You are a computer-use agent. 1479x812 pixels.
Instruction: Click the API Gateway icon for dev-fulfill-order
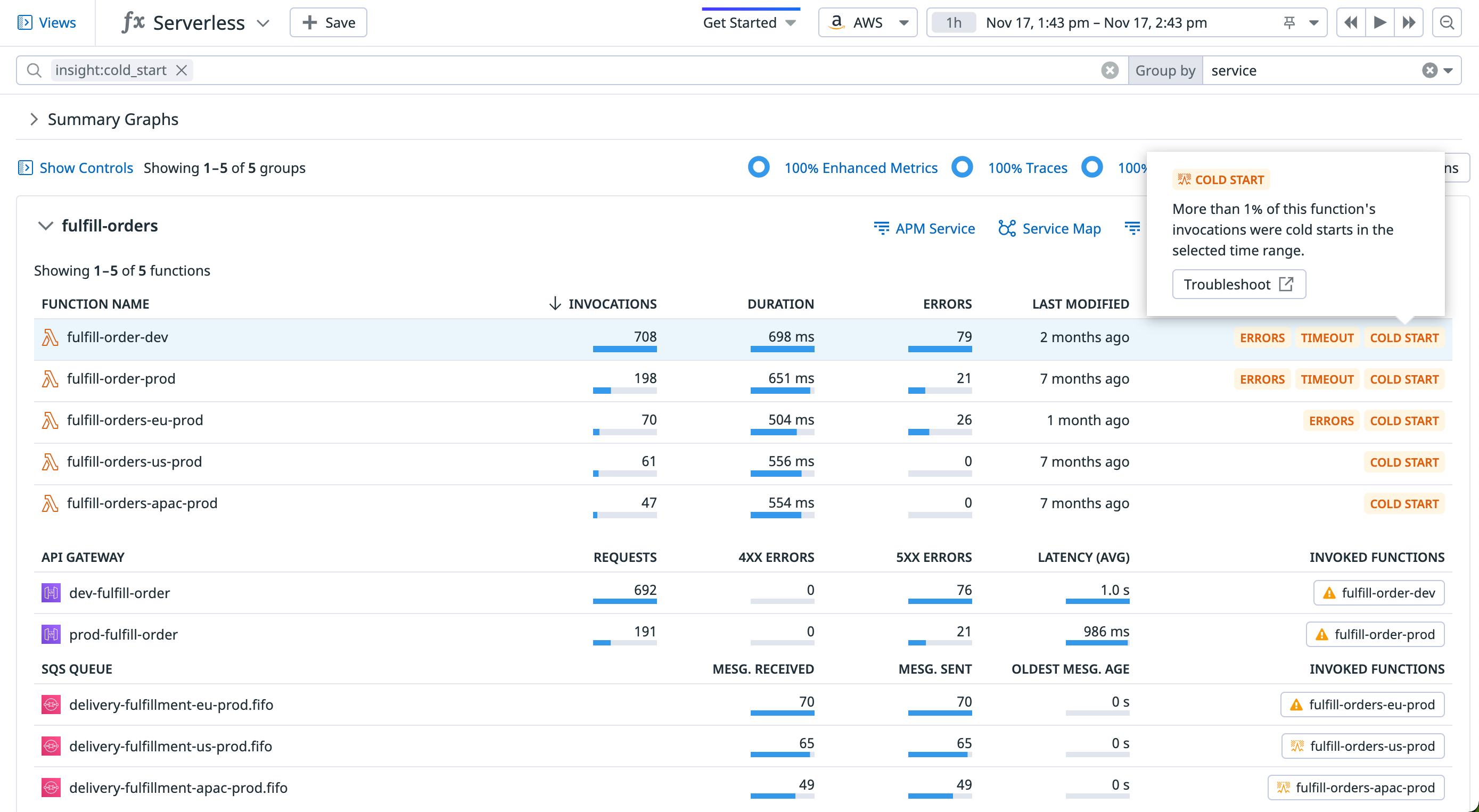pos(52,593)
